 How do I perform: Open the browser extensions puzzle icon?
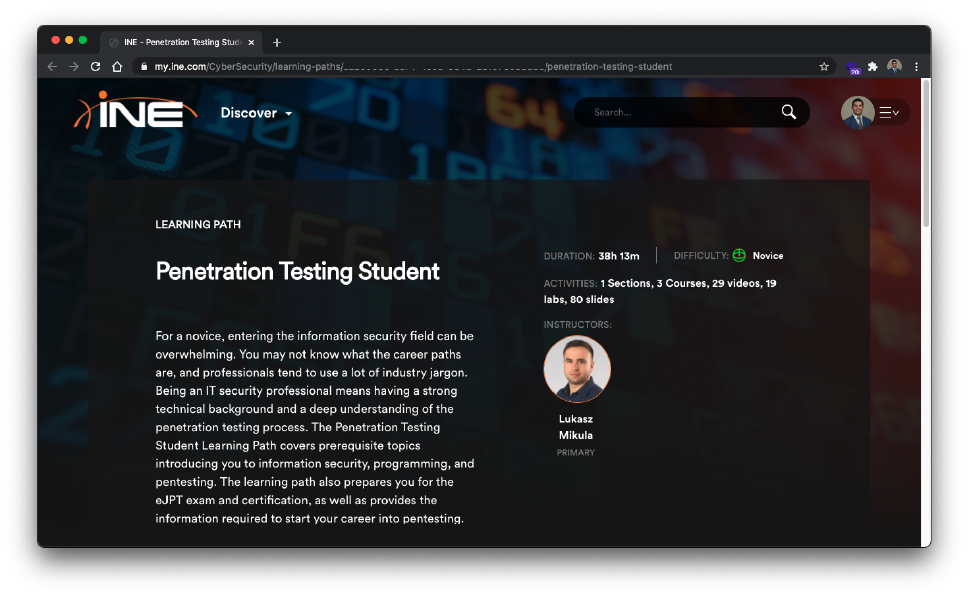(873, 67)
